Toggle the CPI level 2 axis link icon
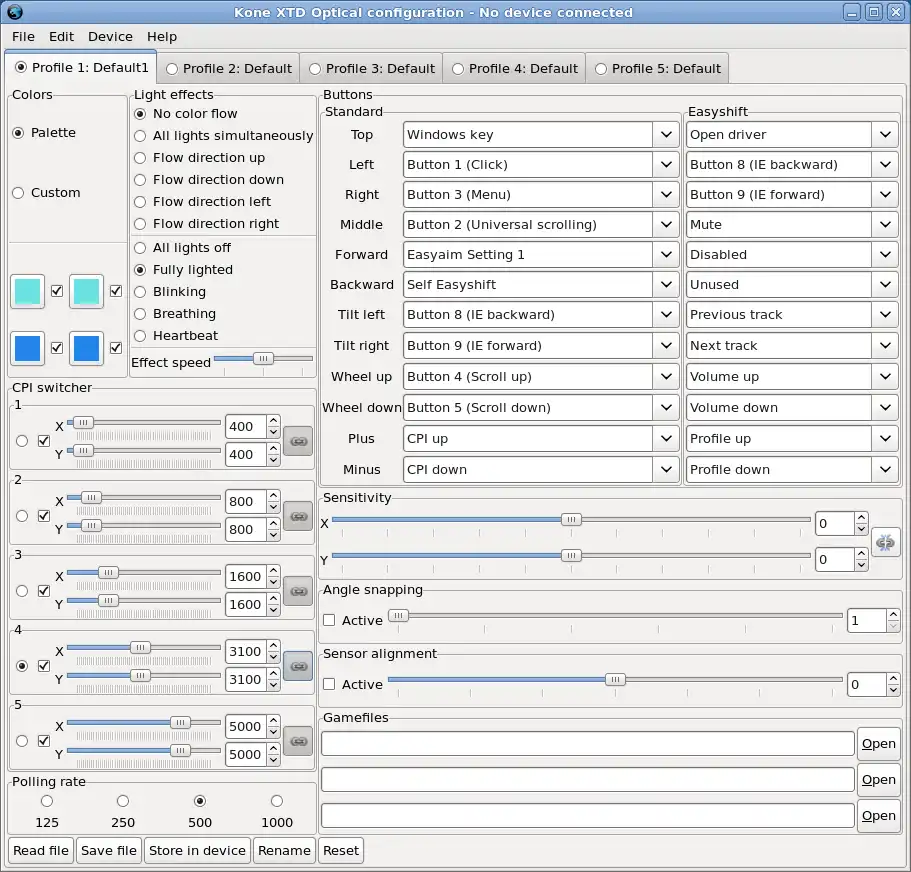 click(x=298, y=515)
